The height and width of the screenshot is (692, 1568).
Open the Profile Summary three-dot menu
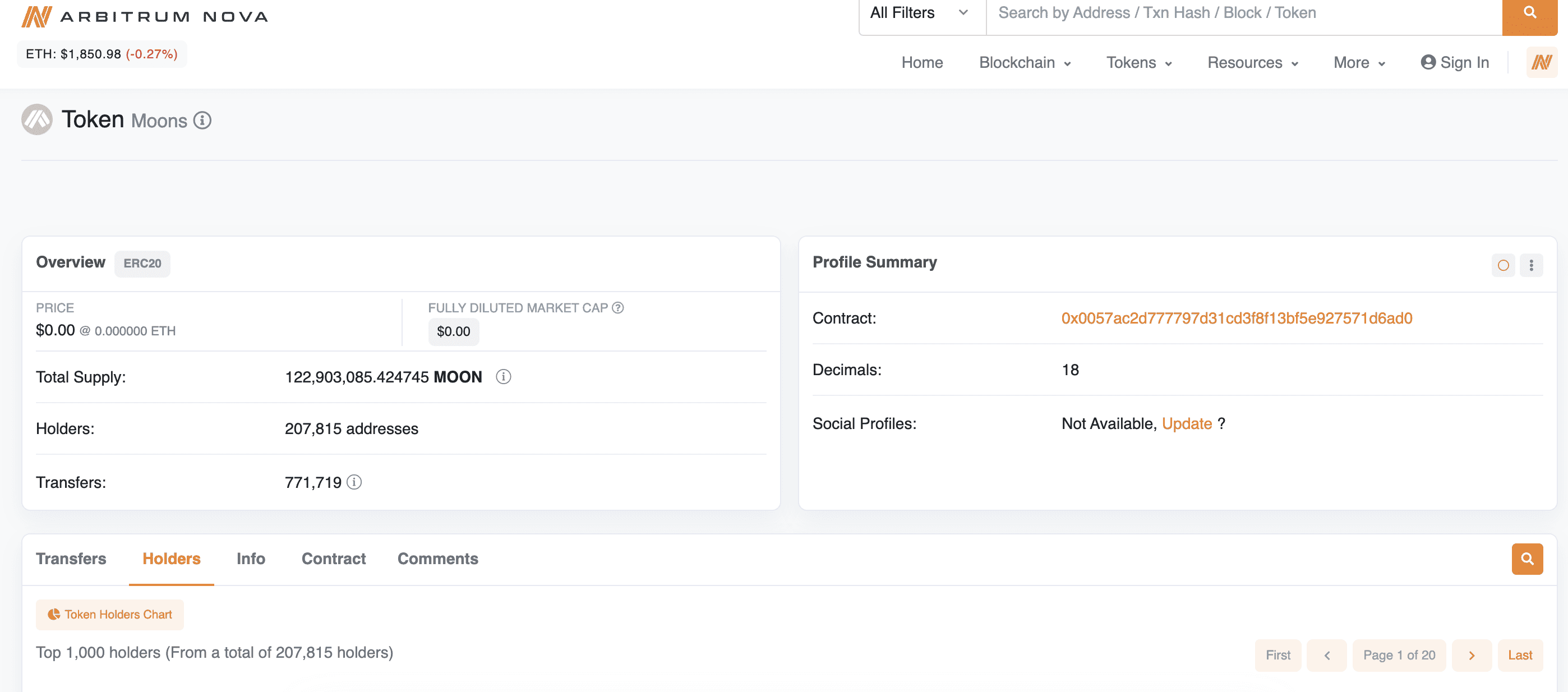click(1531, 265)
